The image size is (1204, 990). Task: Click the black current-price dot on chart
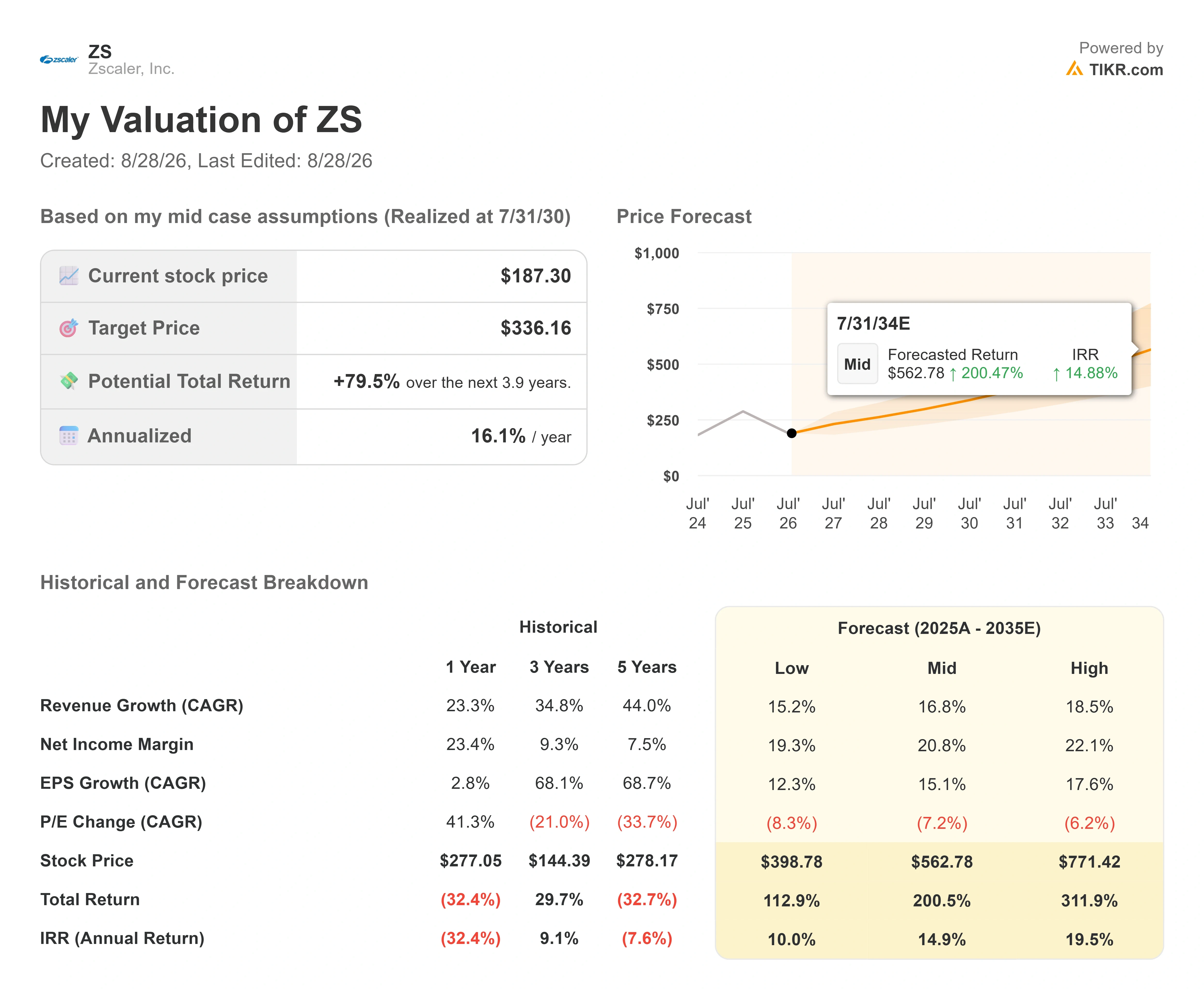791,433
